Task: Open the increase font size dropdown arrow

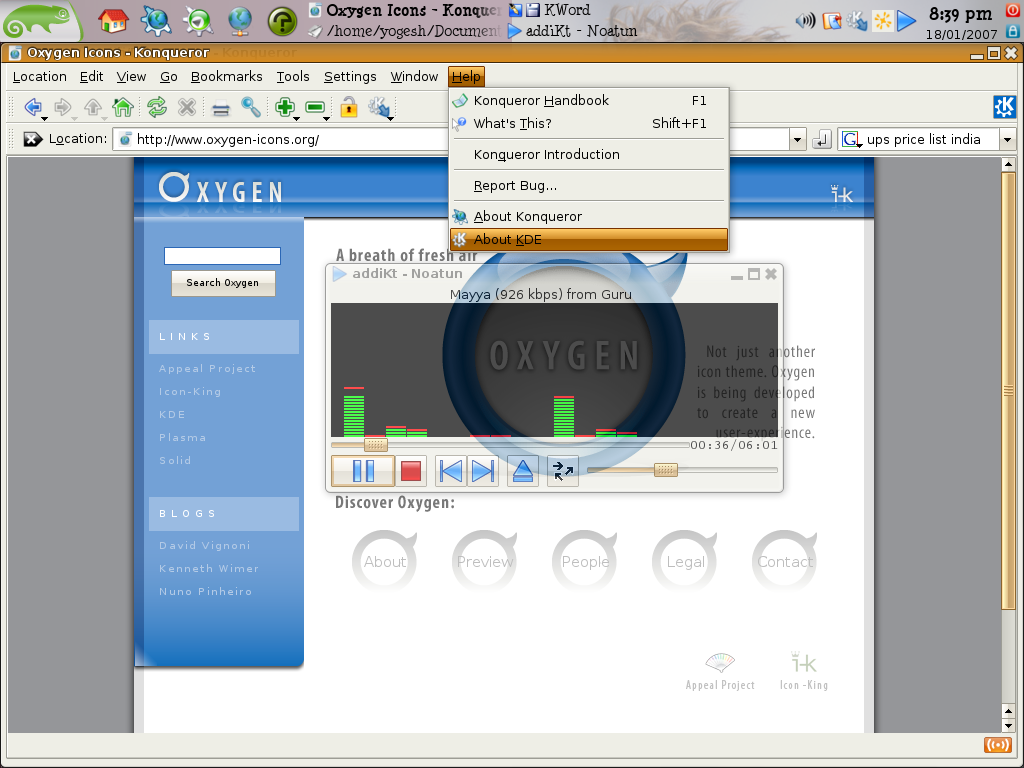Action: click(x=296, y=118)
